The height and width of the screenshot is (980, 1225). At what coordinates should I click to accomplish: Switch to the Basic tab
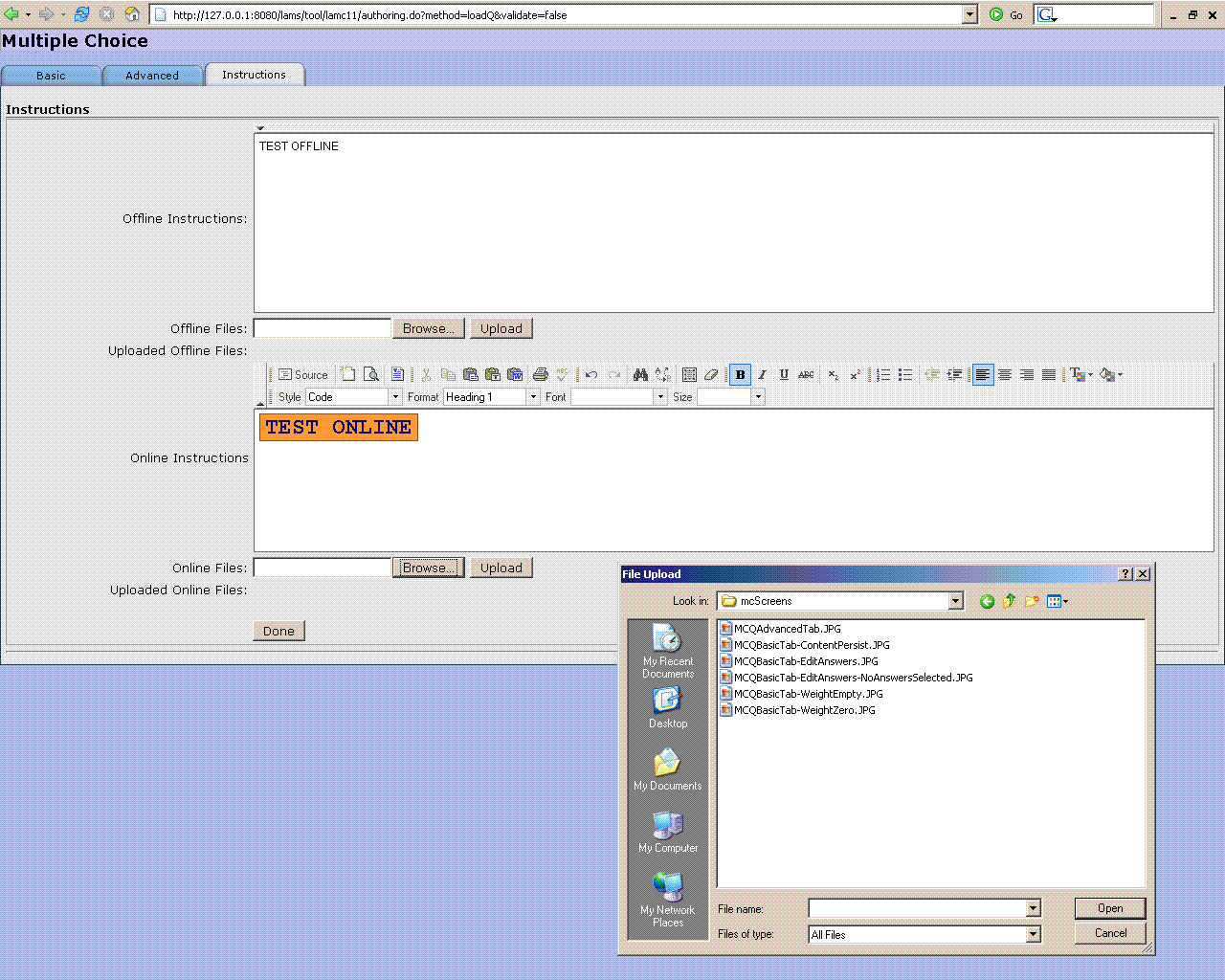pos(52,76)
